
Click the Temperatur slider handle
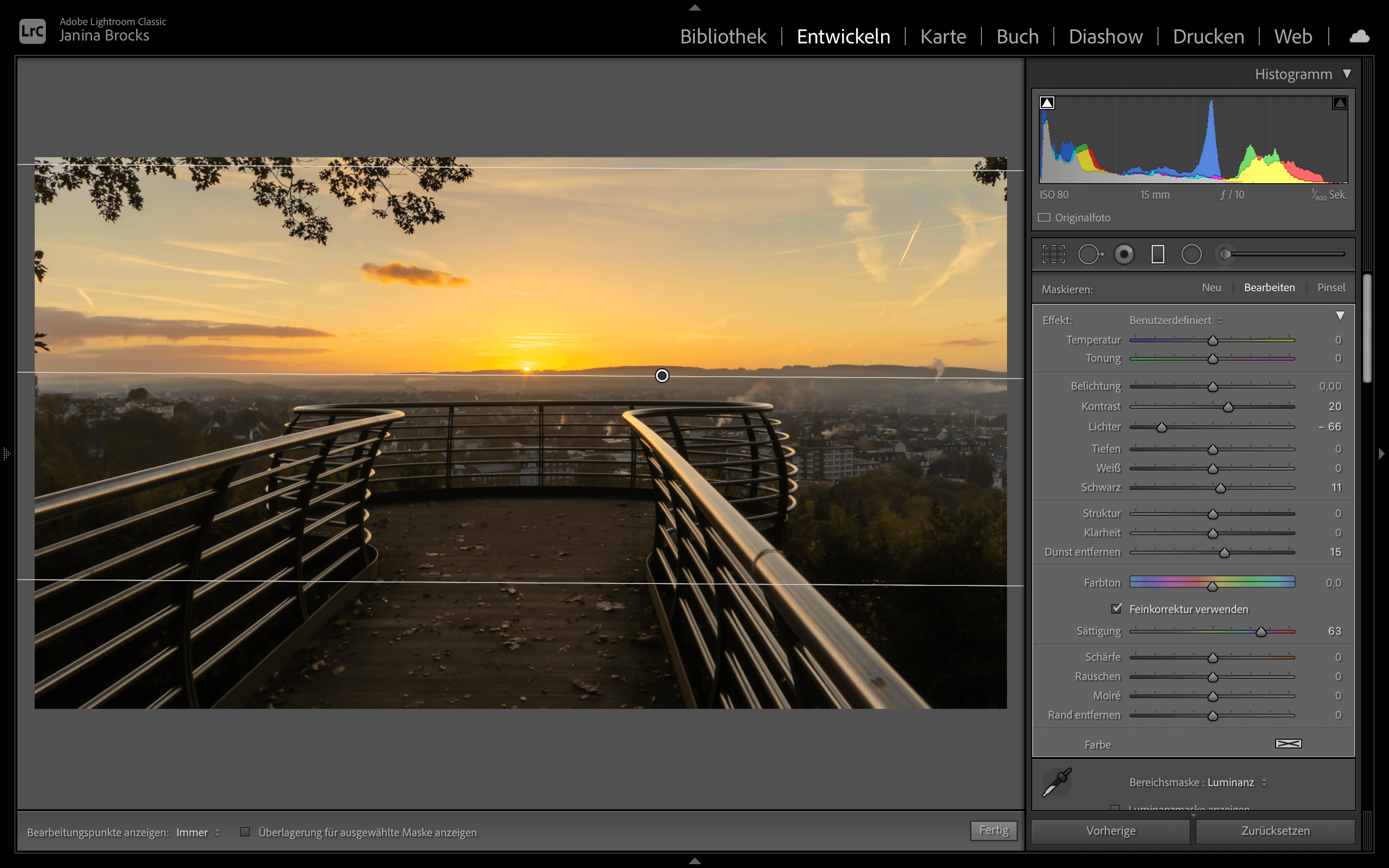click(x=1212, y=340)
